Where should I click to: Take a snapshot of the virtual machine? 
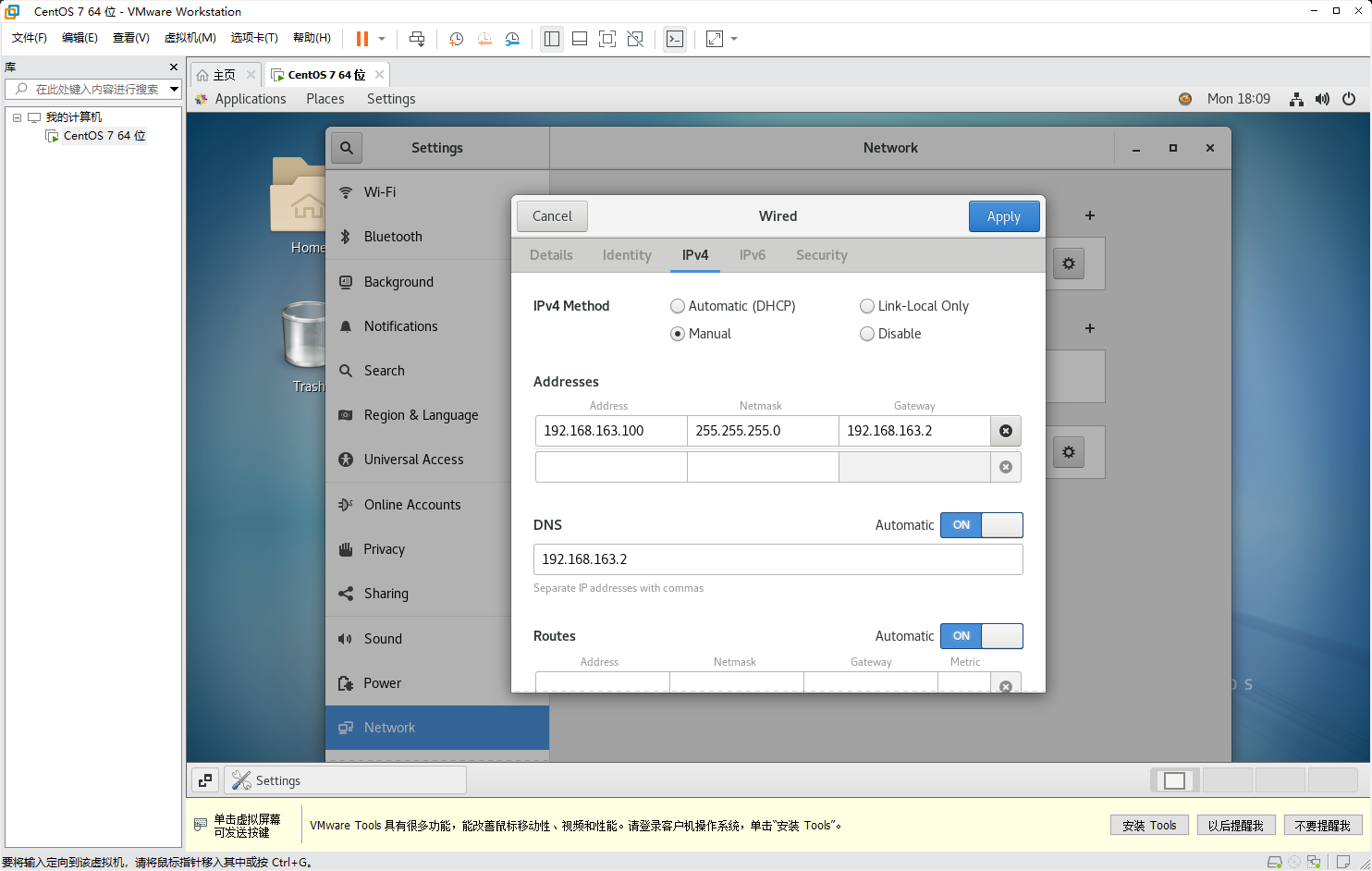[x=456, y=39]
